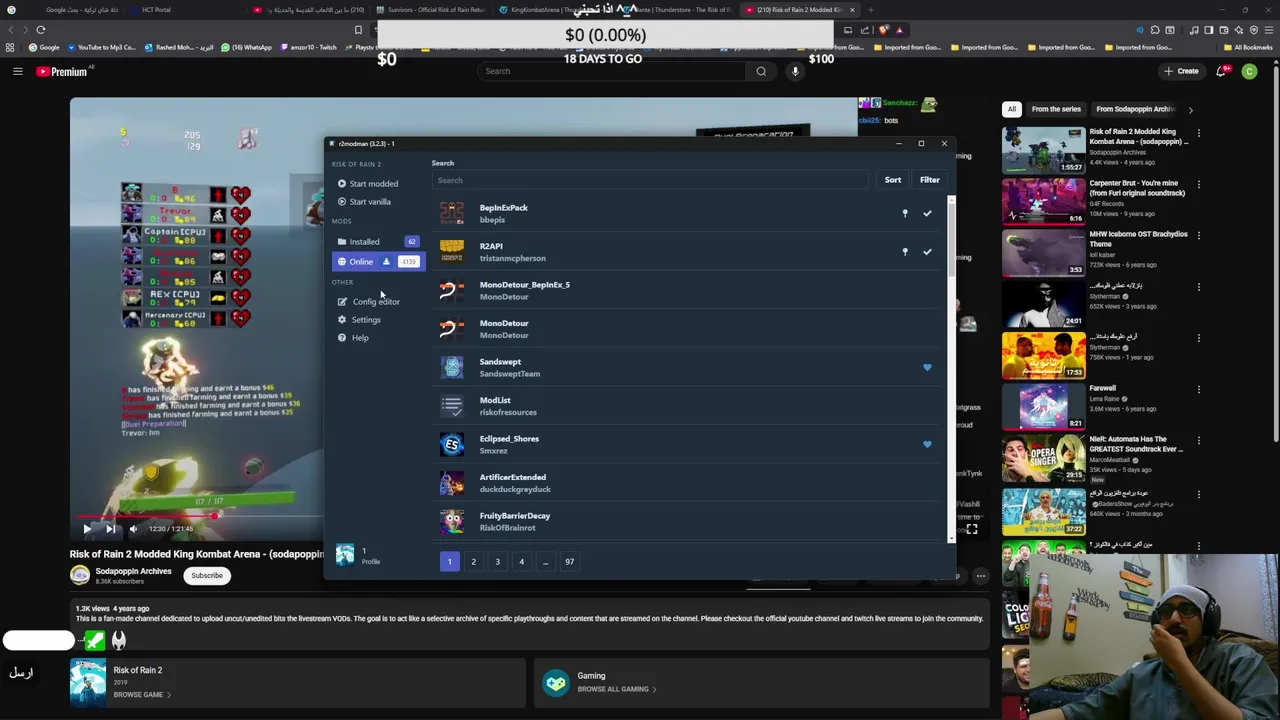Screen dimensions: 1280x720
Task: Click the heart icon on Eclipsed_Shores row
Action: tap(927, 444)
